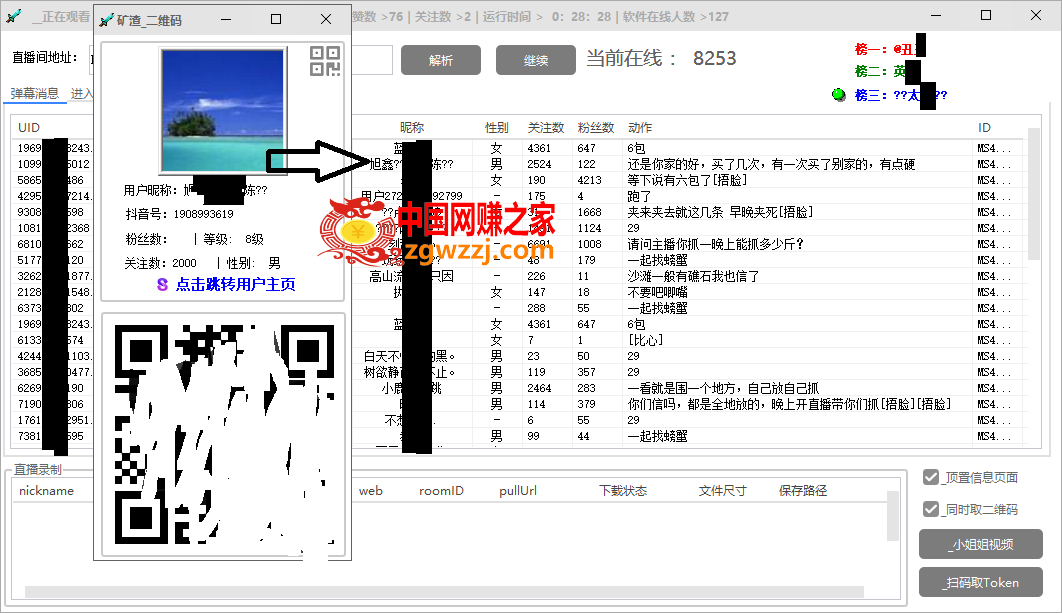Click the nickname column header in 直播录制
This screenshot has width=1062, height=613.
pos(47,490)
